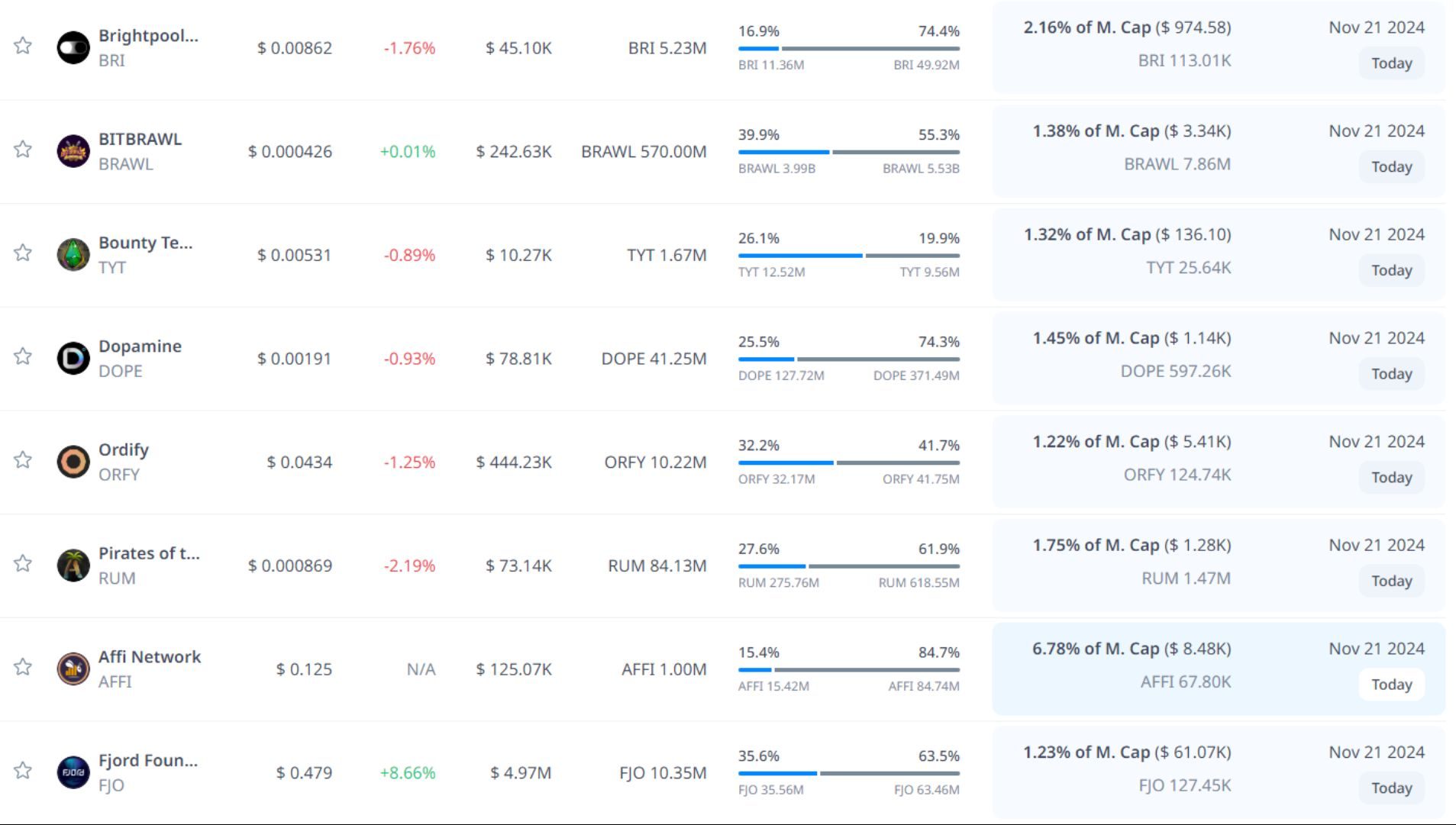The height and width of the screenshot is (825, 1456).
Task: Open the BITBRAWL token name link
Action: (x=140, y=139)
